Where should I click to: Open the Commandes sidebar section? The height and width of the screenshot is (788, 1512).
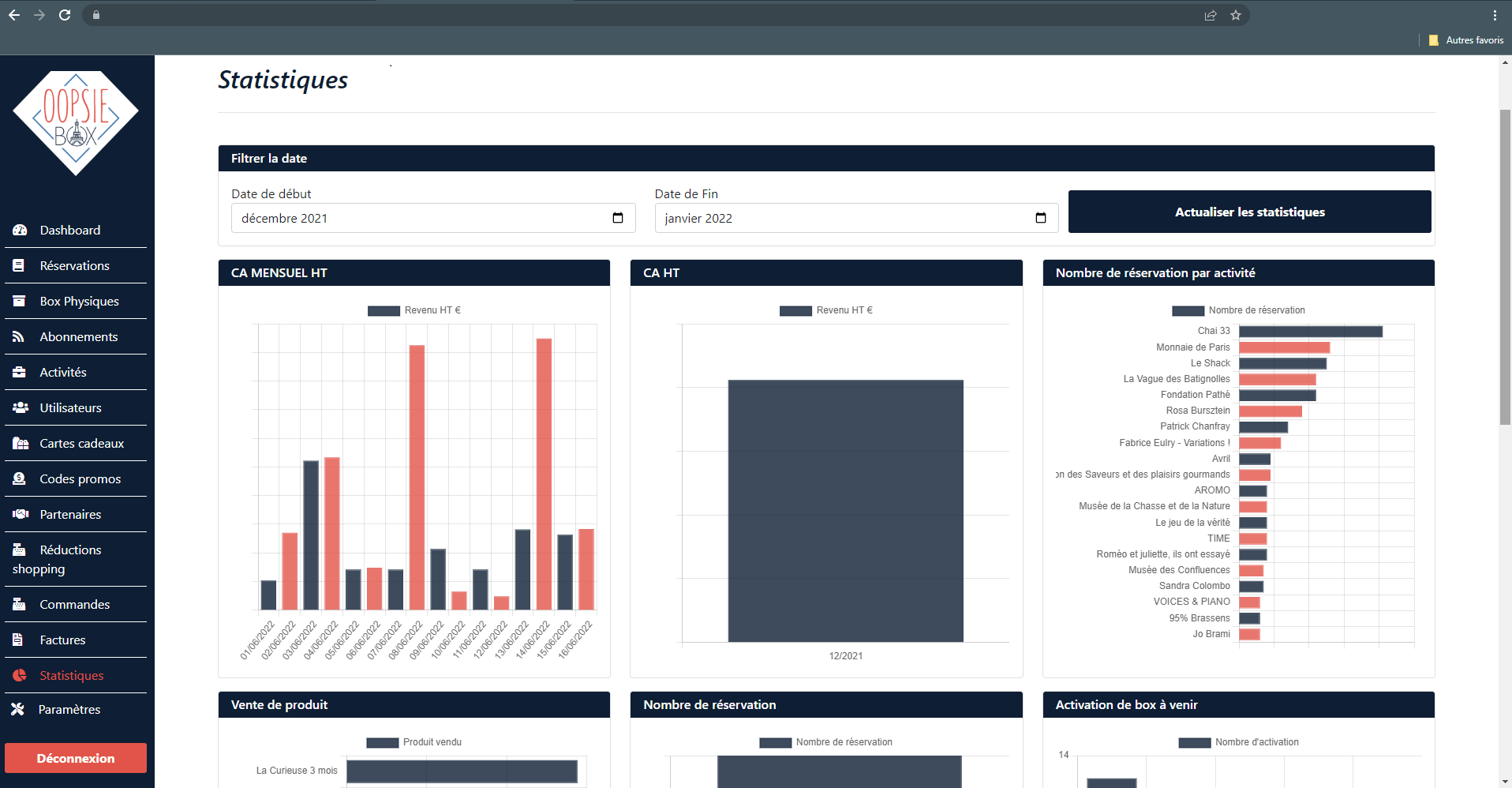pyautogui.click(x=75, y=605)
